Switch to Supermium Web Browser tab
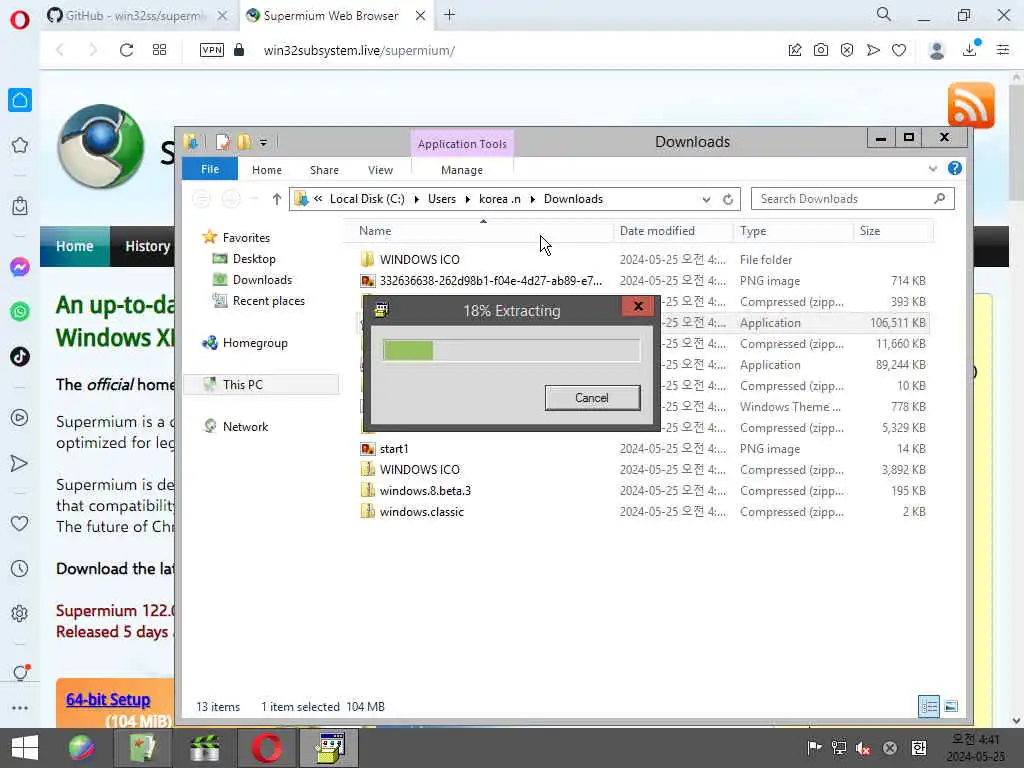The width and height of the screenshot is (1024, 768). (x=331, y=15)
